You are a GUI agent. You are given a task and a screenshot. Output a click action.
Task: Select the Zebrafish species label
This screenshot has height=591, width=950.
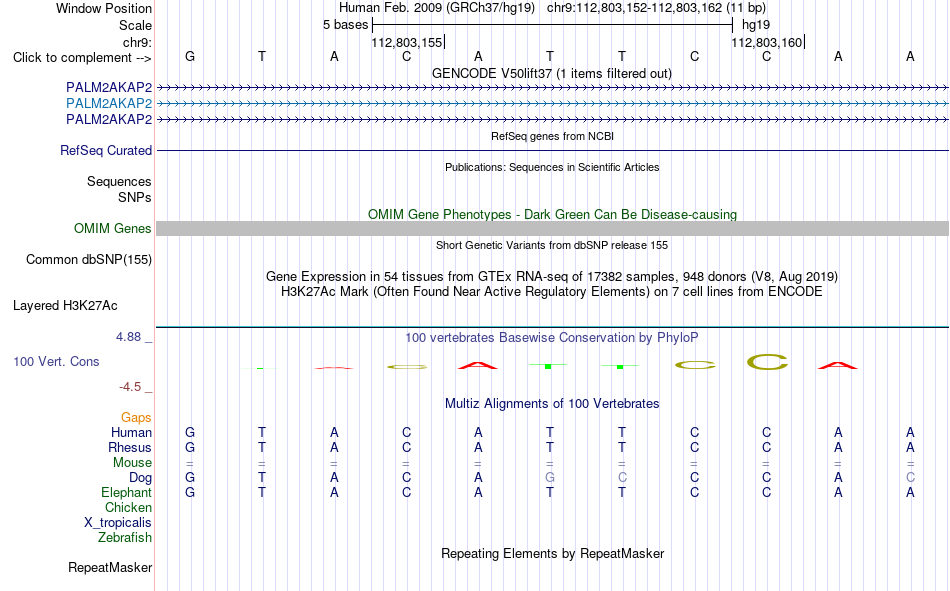click(x=125, y=537)
